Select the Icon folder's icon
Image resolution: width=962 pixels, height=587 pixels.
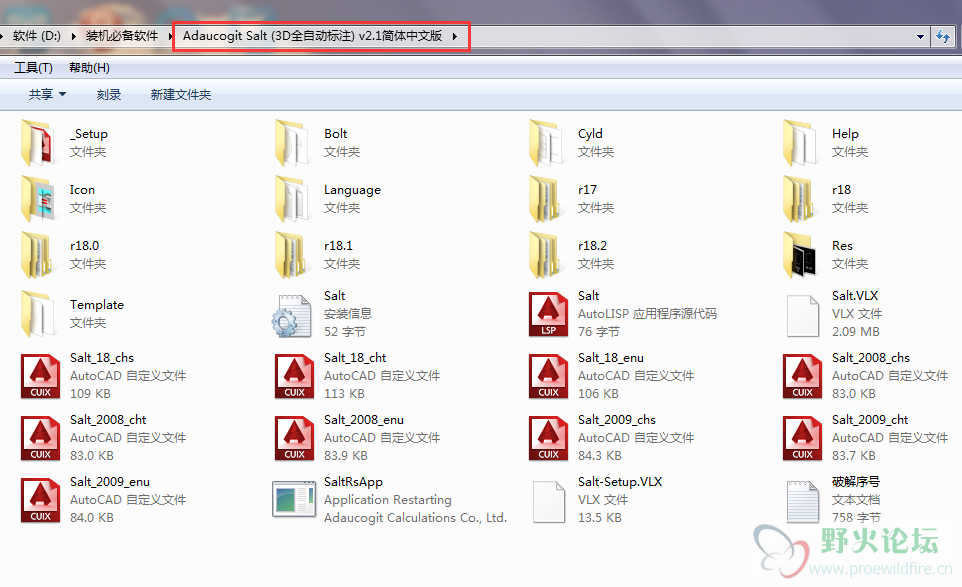(40, 199)
